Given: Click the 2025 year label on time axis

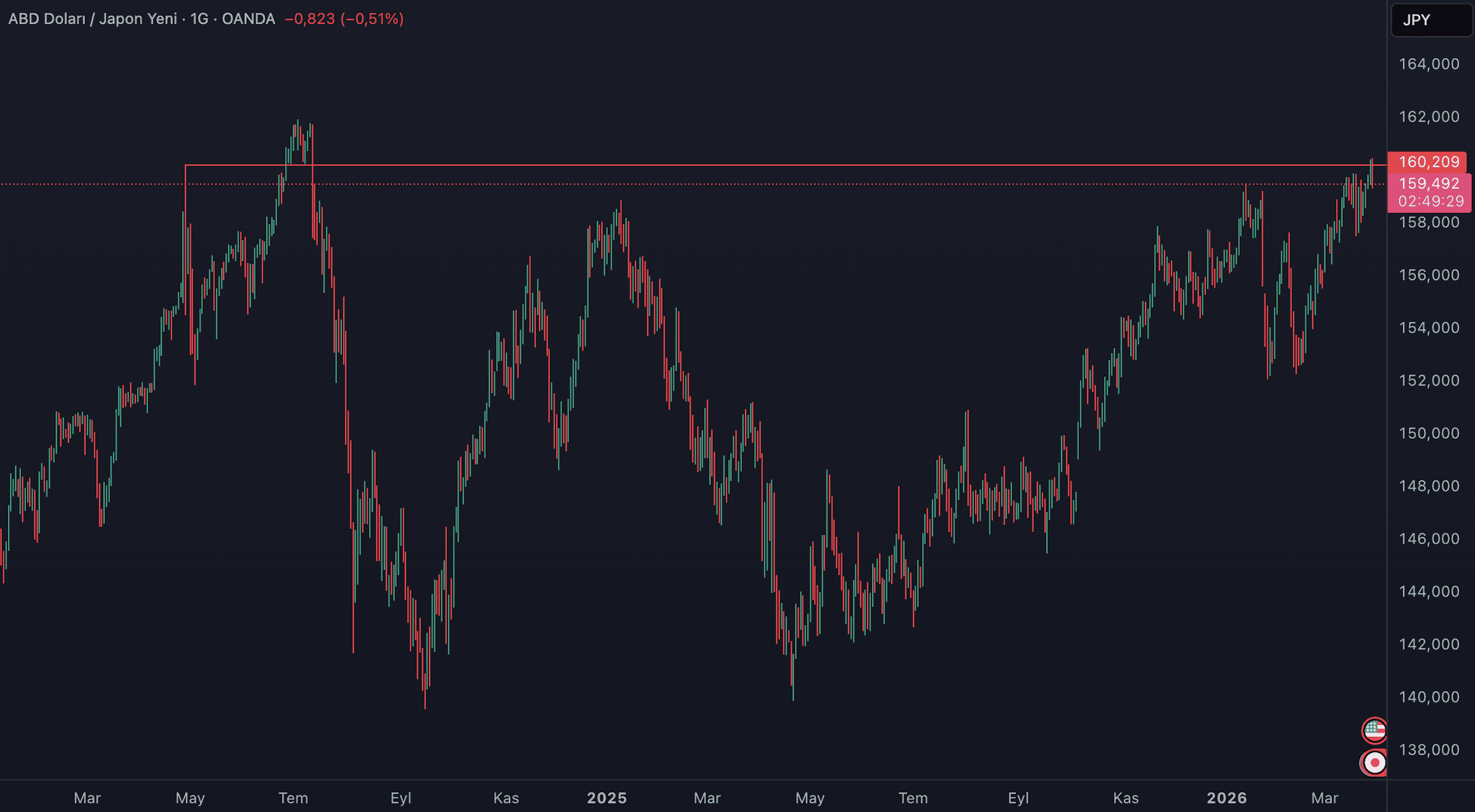Looking at the screenshot, I should click(x=607, y=798).
